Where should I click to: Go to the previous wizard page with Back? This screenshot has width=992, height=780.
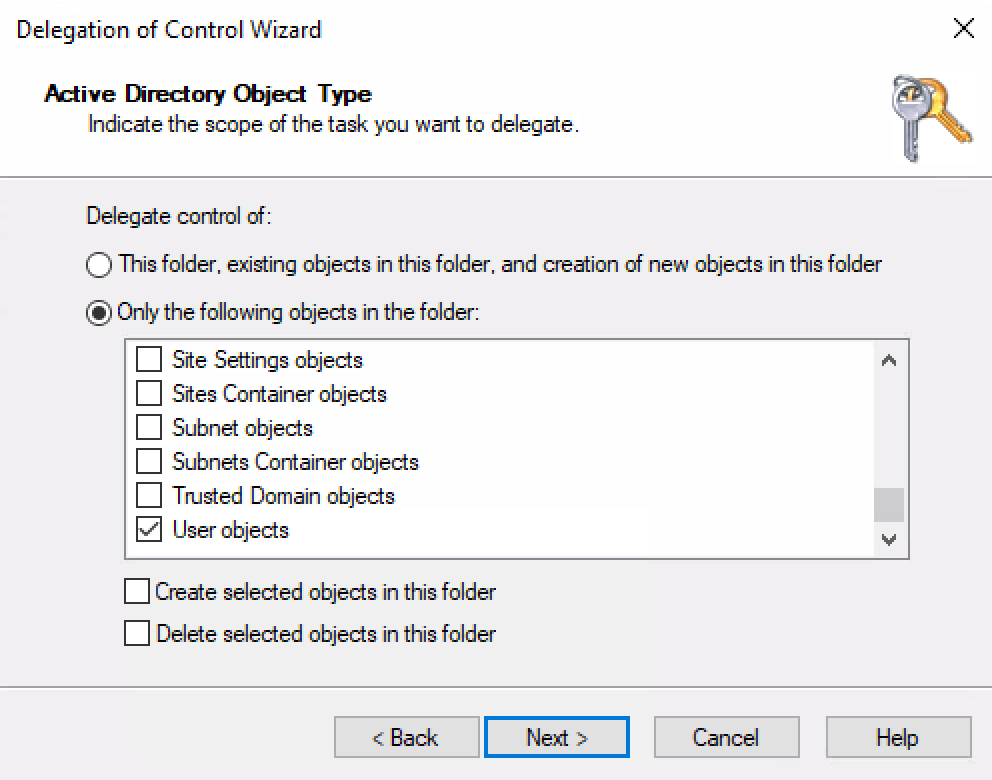(x=407, y=737)
